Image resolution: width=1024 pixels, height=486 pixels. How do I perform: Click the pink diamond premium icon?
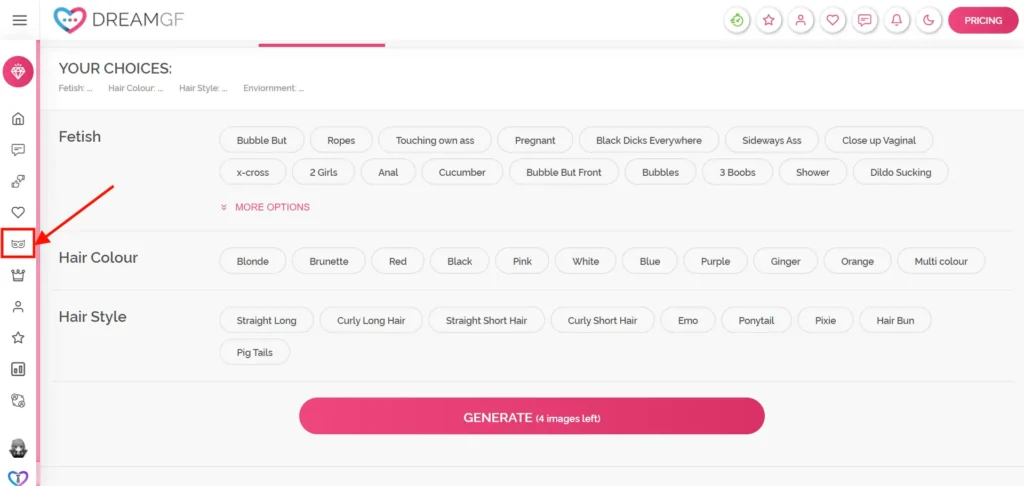18,72
